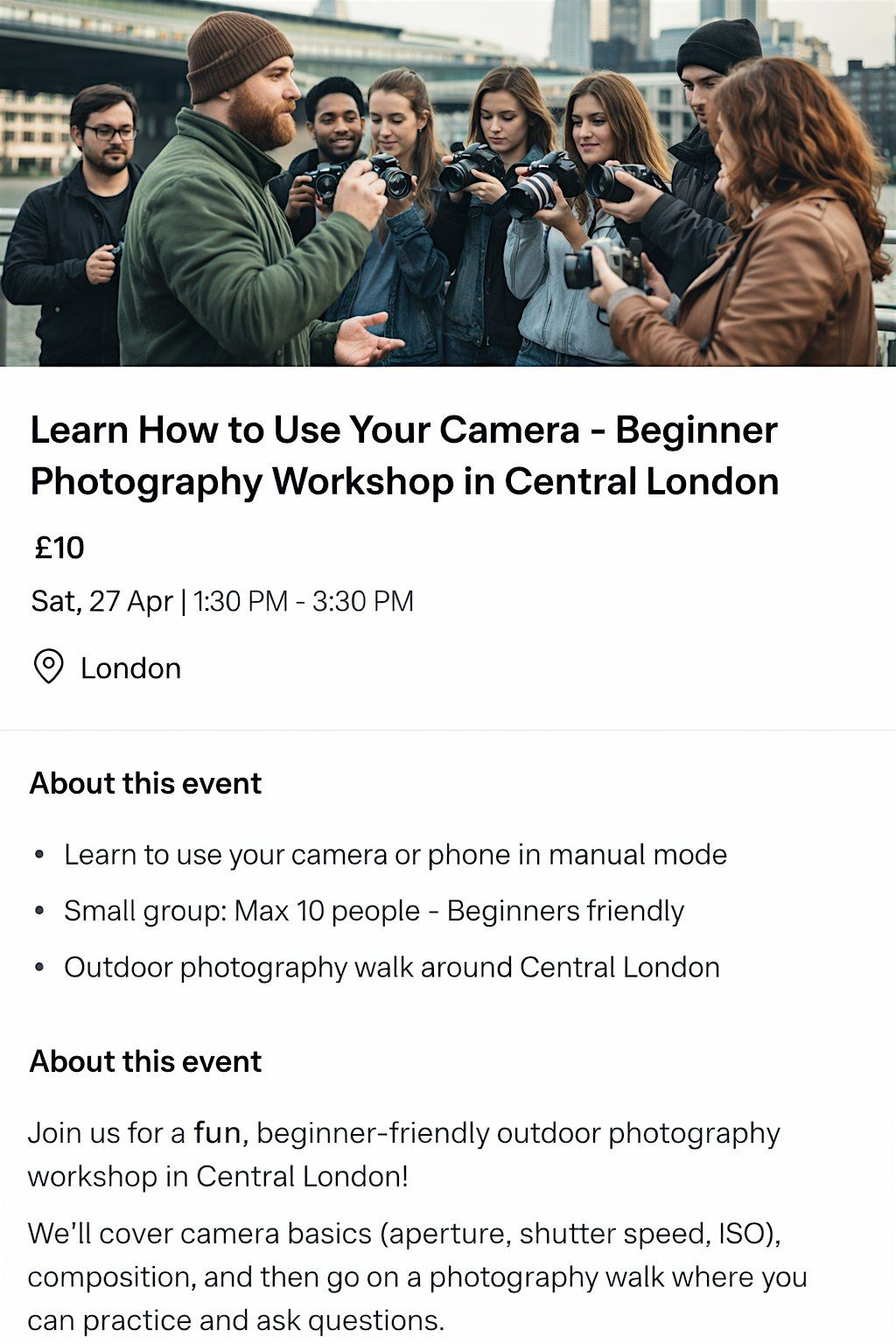Open the London location link

130,668
